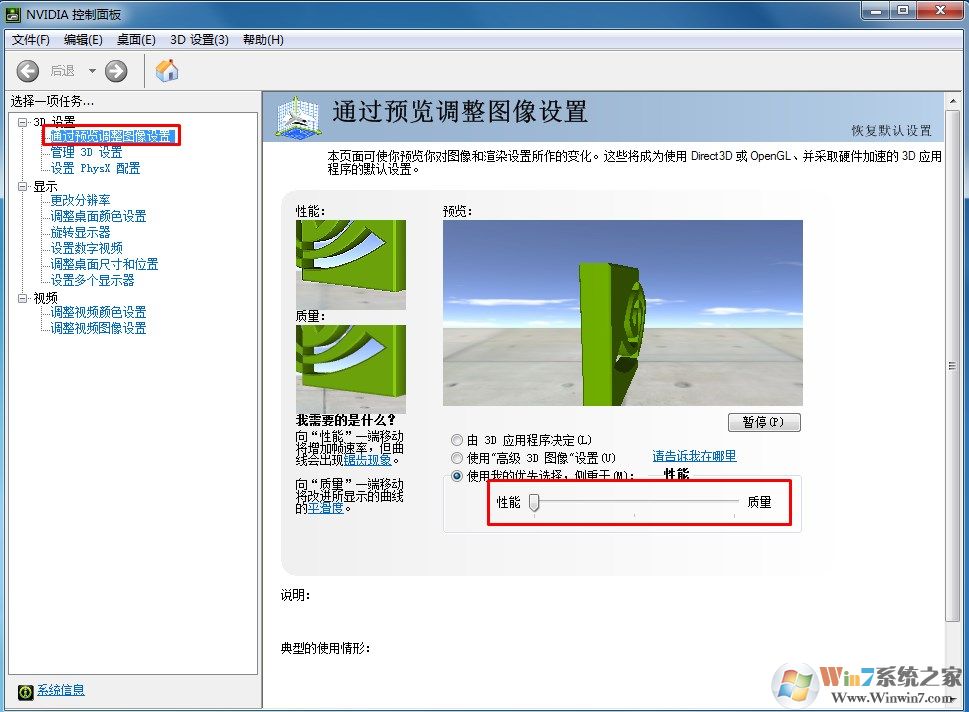
Task: Select 调整视频图像设置 in the tree
Action: [98, 328]
